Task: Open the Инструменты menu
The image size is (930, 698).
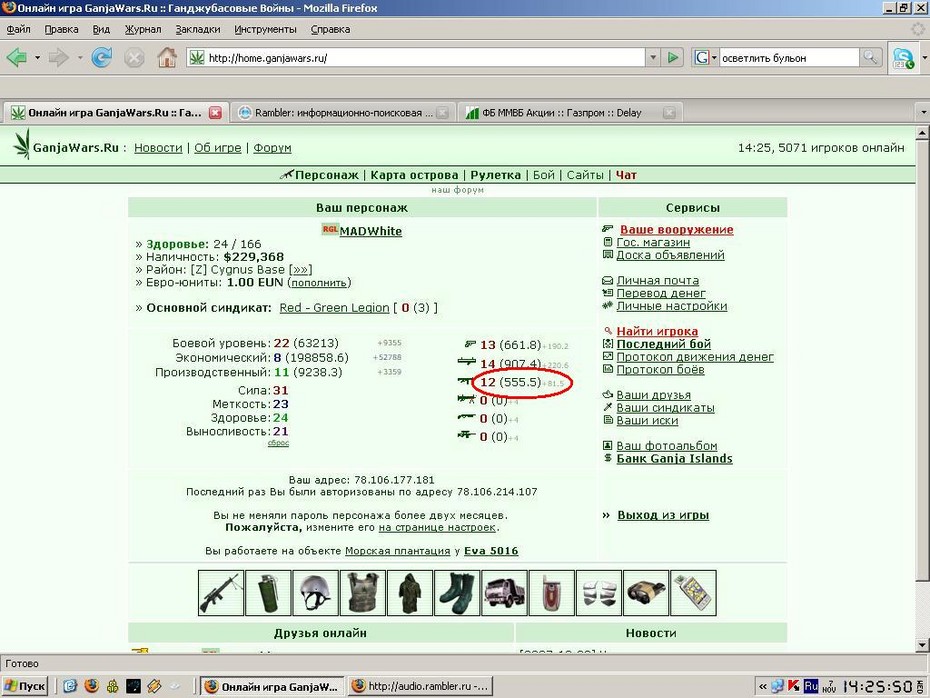Action: 265,29
